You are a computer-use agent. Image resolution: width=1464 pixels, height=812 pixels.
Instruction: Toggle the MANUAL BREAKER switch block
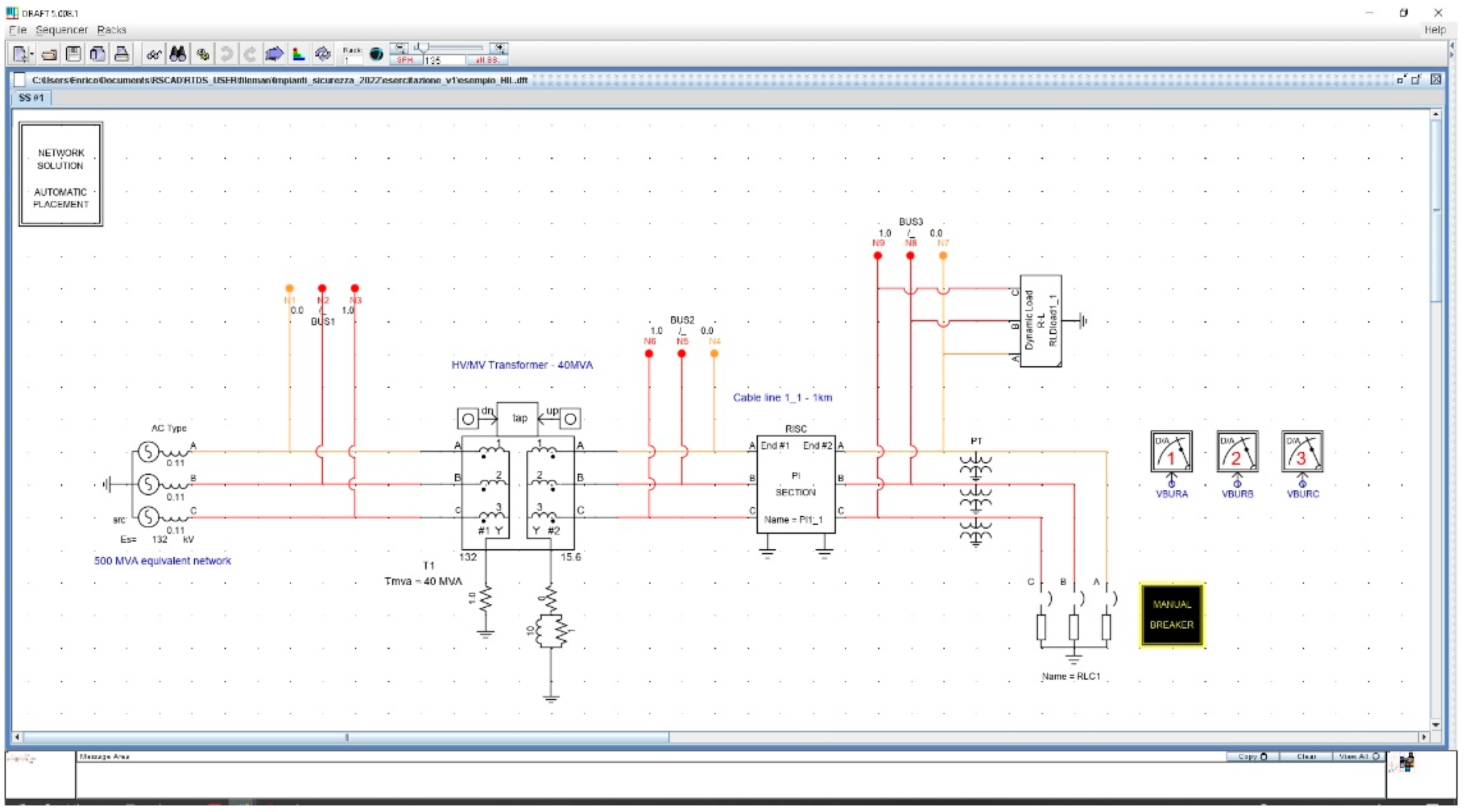coord(1171,615)
